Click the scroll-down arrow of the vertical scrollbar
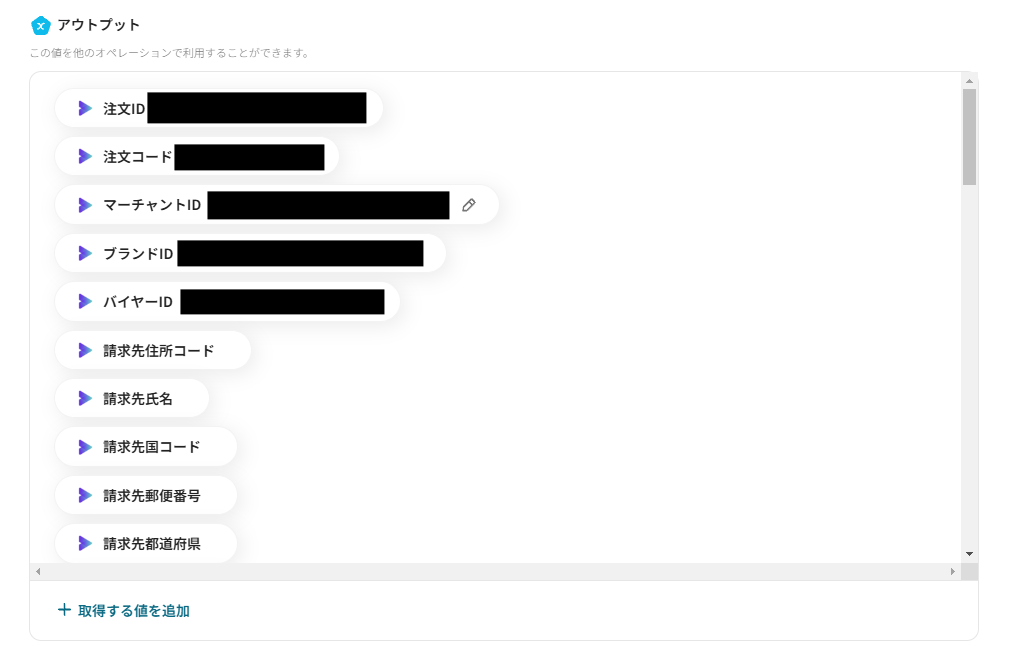 pyautogui.click(x=969, y=554)
